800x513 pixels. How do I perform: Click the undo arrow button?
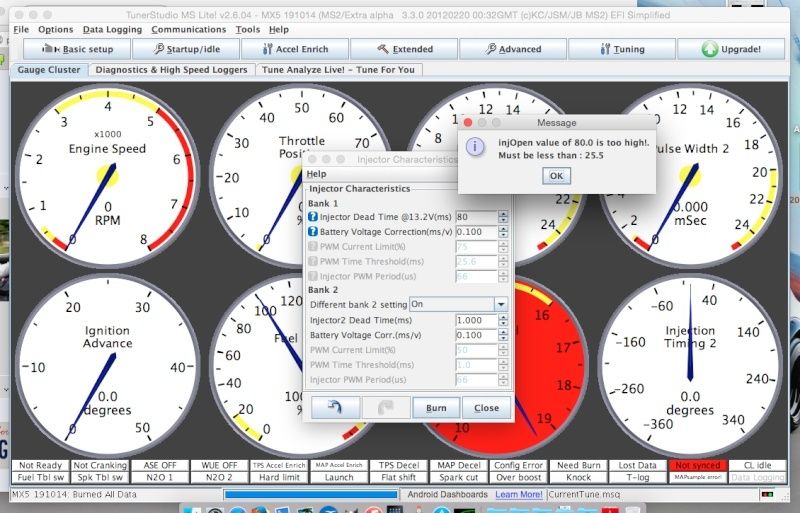[x=335, y=407]
